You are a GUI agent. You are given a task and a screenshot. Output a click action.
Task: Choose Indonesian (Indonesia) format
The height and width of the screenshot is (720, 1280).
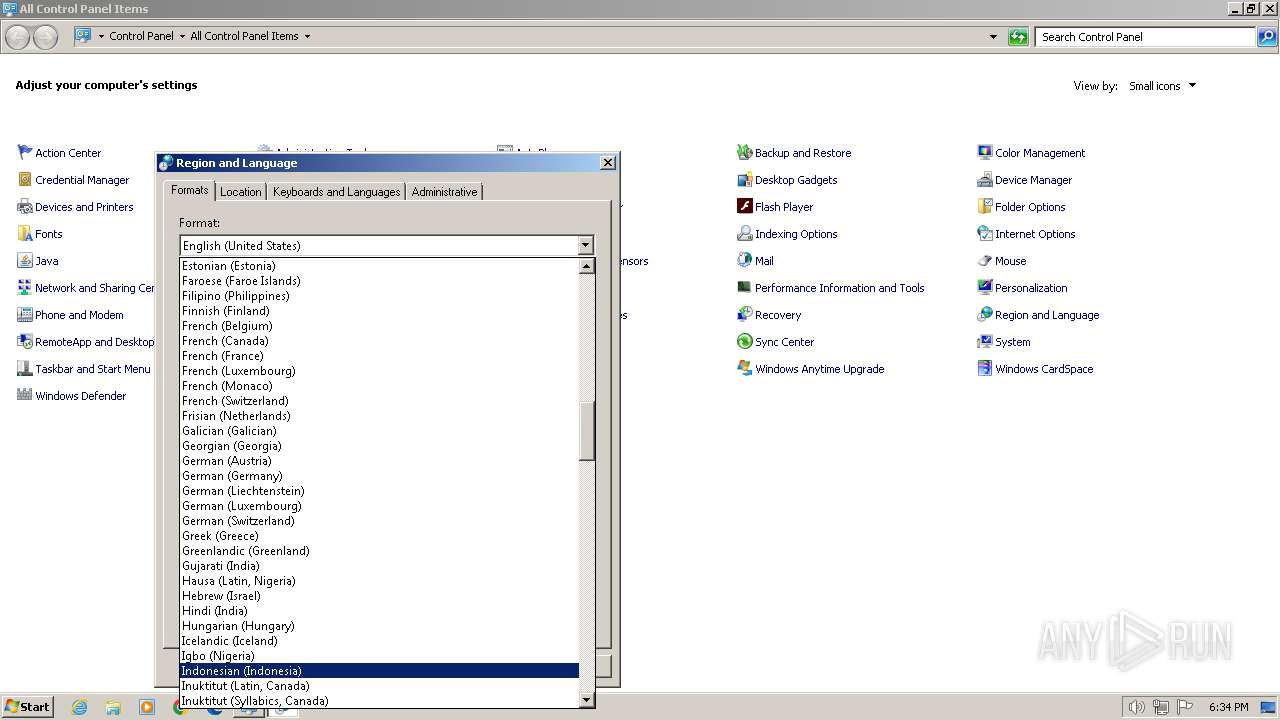point(379,671)
